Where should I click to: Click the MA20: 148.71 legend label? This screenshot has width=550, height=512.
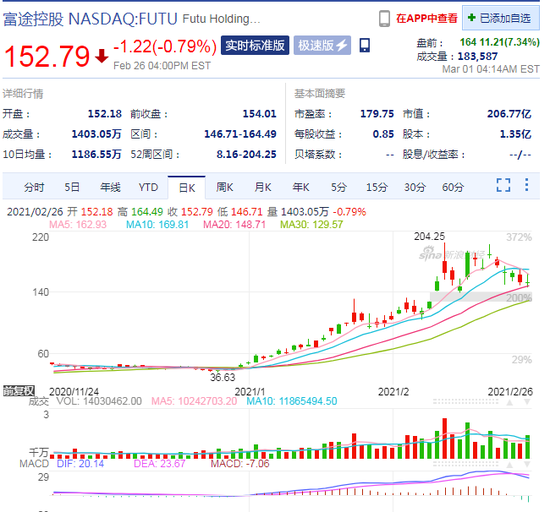[x=234, y=224]
